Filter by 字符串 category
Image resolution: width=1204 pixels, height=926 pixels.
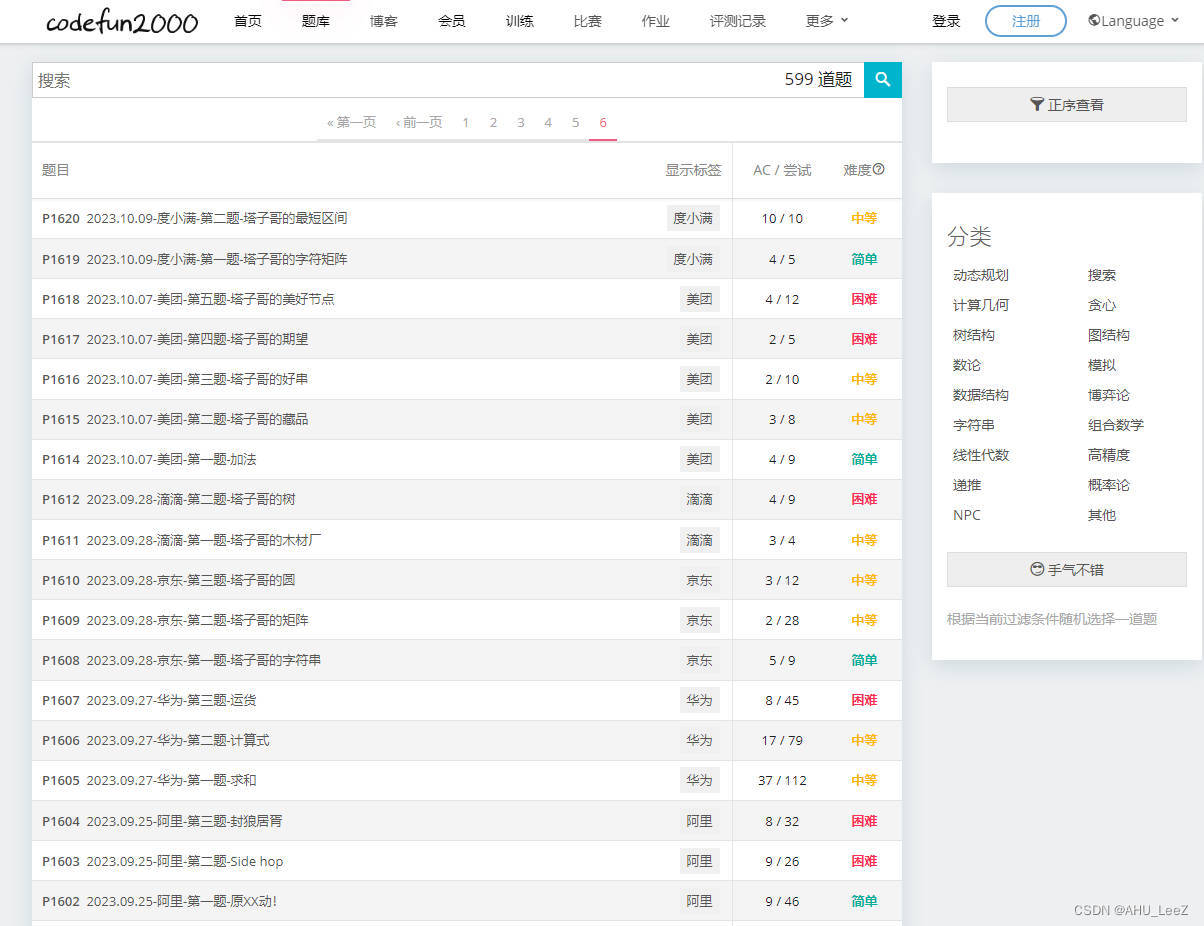974,425
